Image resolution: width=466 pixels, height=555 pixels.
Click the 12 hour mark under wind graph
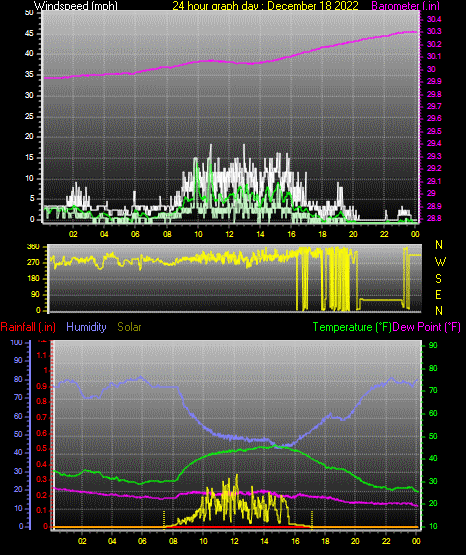pos(229,234)
